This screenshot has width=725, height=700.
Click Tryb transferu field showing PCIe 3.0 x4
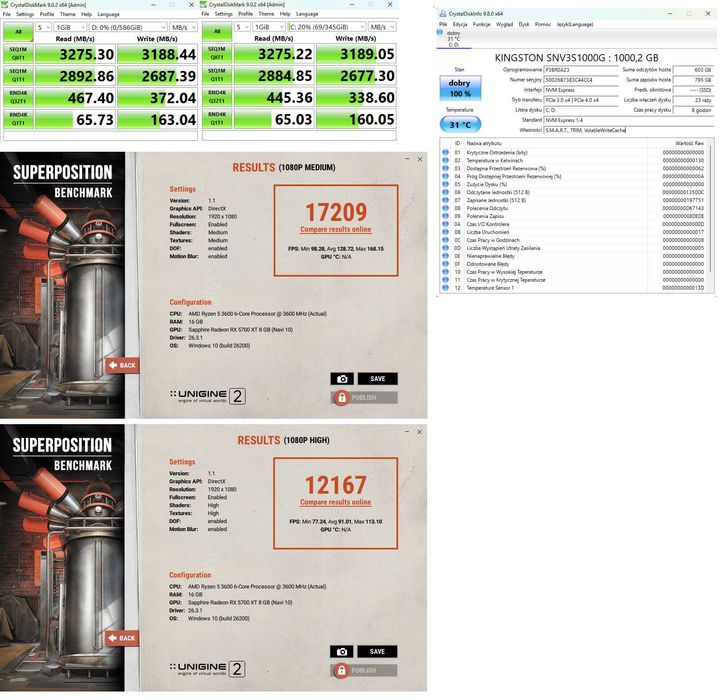tap(581, 100)
